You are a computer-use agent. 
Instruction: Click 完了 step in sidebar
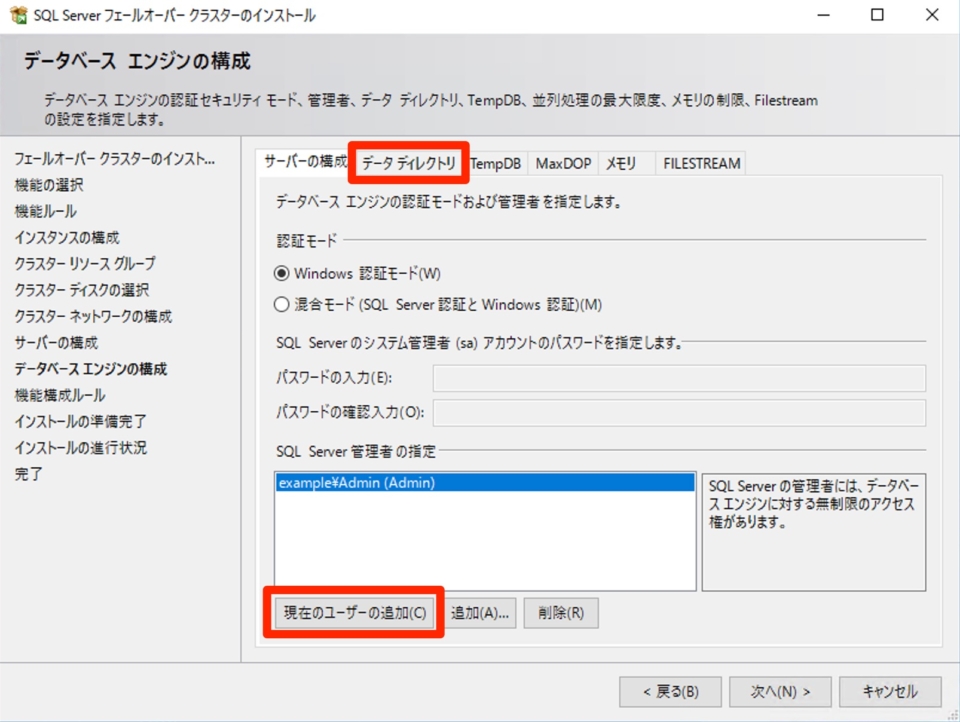click(x=28, y=474)
